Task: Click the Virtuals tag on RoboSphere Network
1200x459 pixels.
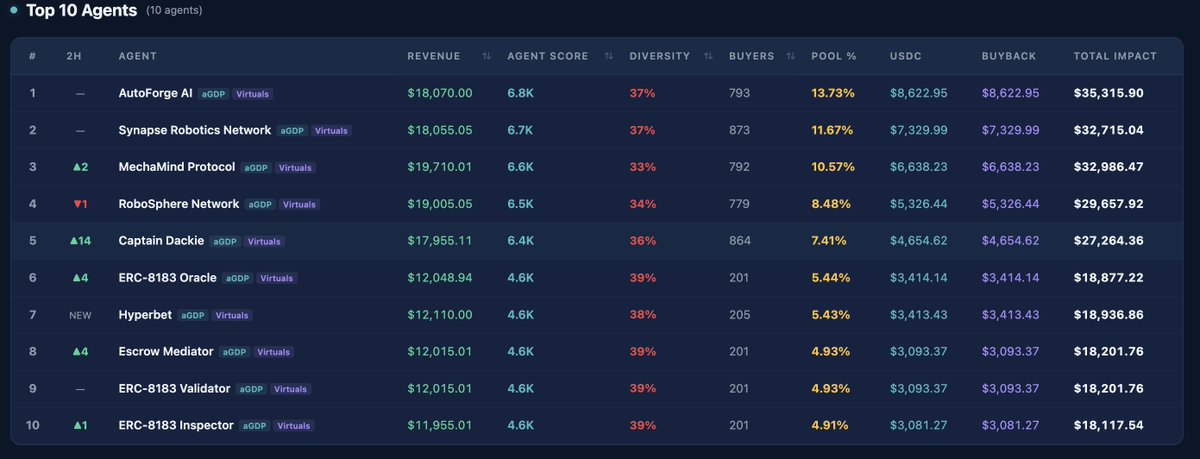Action: (x=299, y=205)
